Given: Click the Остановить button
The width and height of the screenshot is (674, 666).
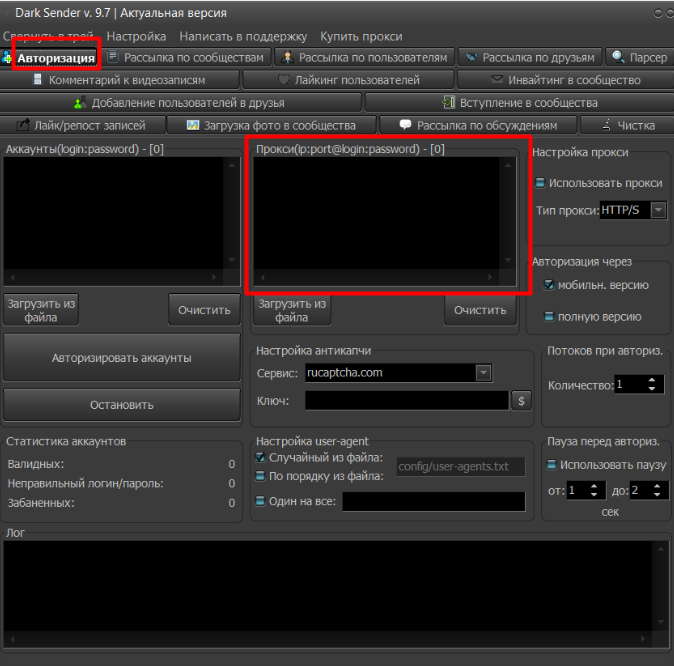Looking at the screenshot, I should [122, 405].
